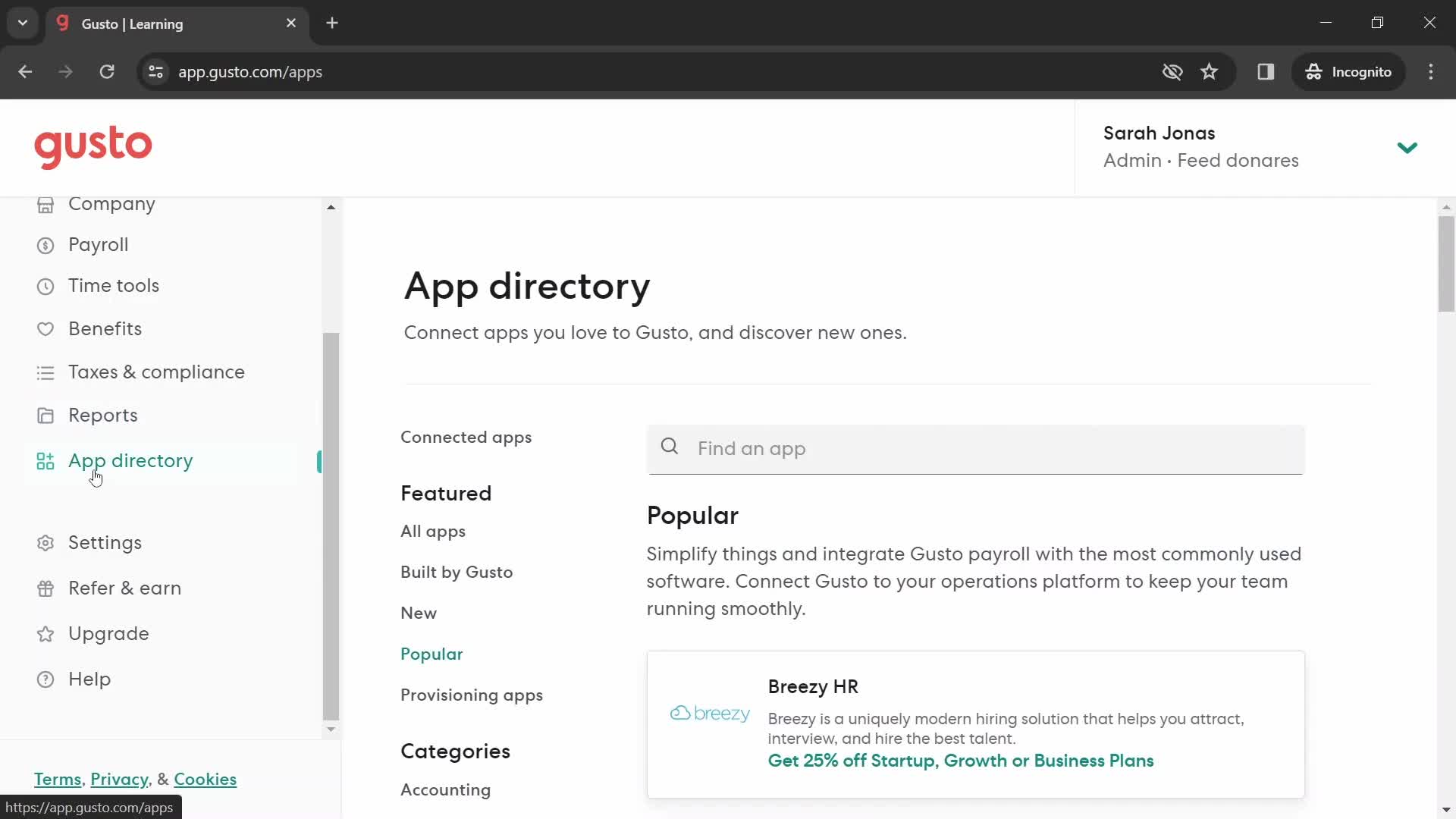This screenshot has height=819, width=1456.
Task: Click the address bar URL
Action: pos(250,72)
